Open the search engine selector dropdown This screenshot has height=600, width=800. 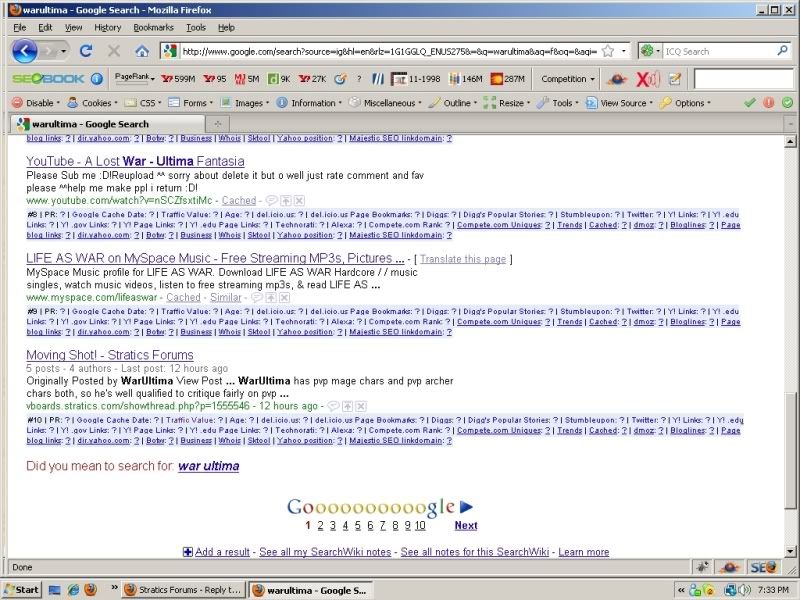pos(651,51)
